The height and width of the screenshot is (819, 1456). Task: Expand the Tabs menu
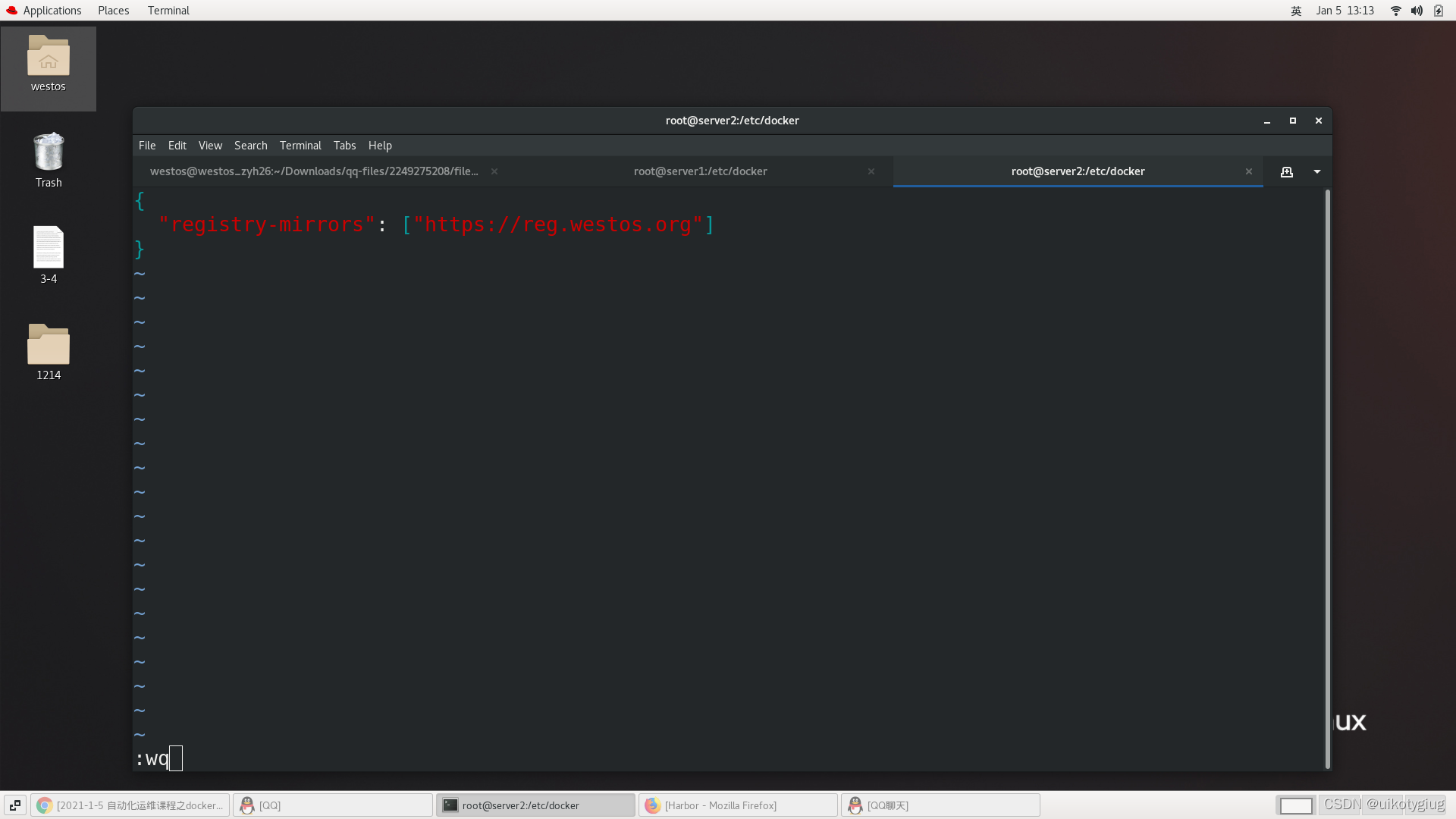coord(344,145)
